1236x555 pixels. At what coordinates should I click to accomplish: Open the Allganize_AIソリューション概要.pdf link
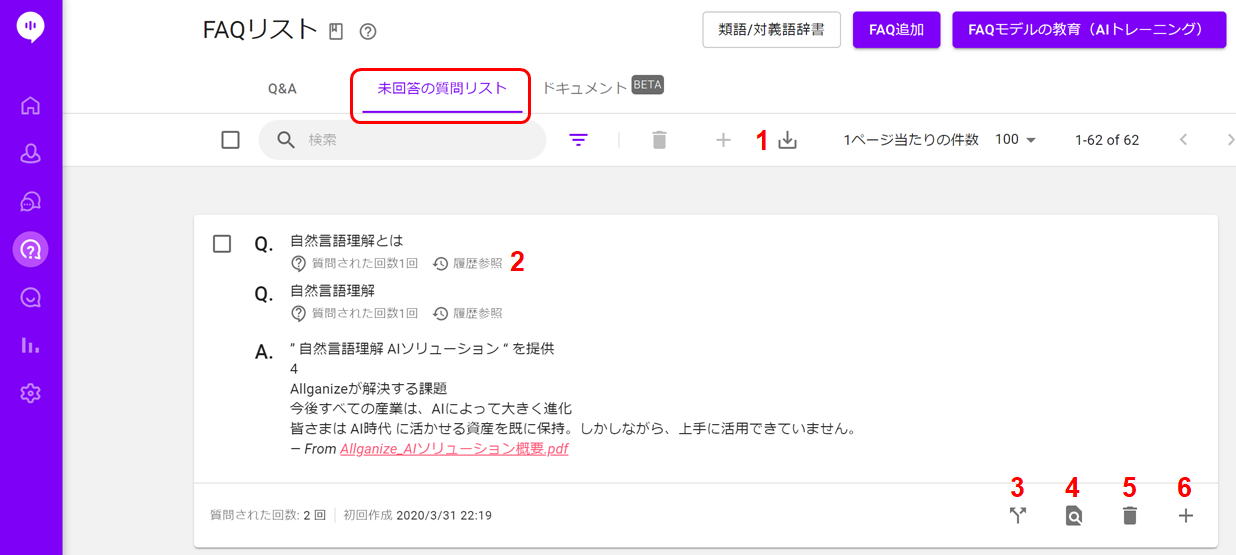pos(454,449)
